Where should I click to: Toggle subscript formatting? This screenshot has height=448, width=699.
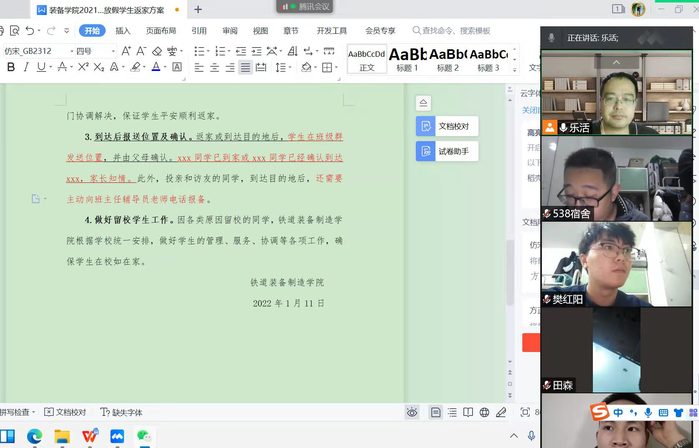99,67
